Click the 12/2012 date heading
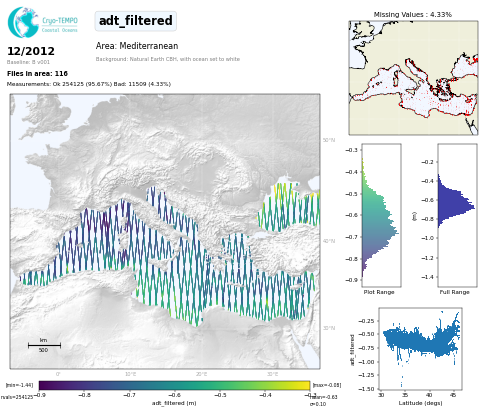 [x=31, y=51]
